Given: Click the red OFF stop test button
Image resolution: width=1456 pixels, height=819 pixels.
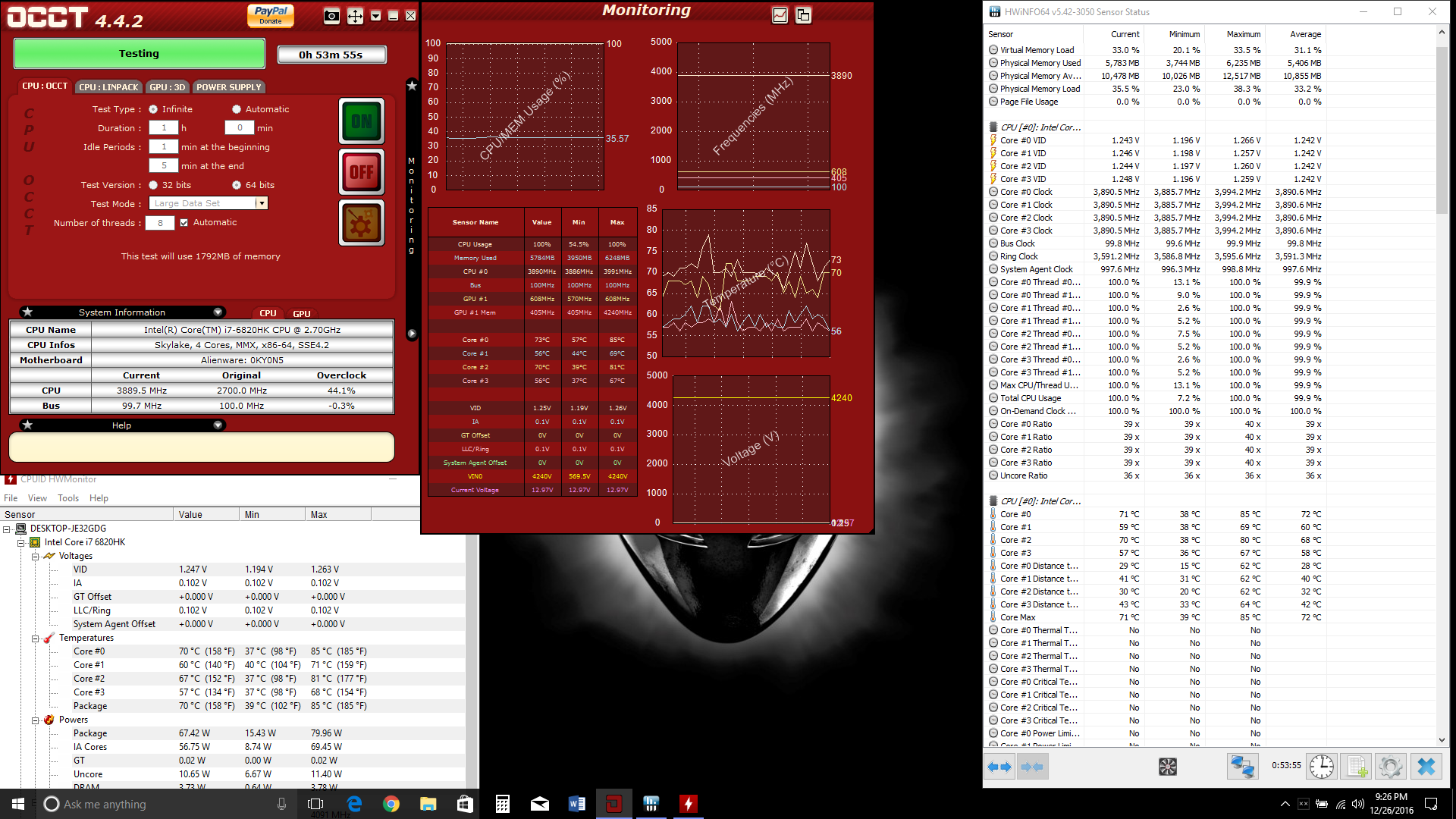Looking at the screenshot, I should pyautogui.click(x=362, y=172).
